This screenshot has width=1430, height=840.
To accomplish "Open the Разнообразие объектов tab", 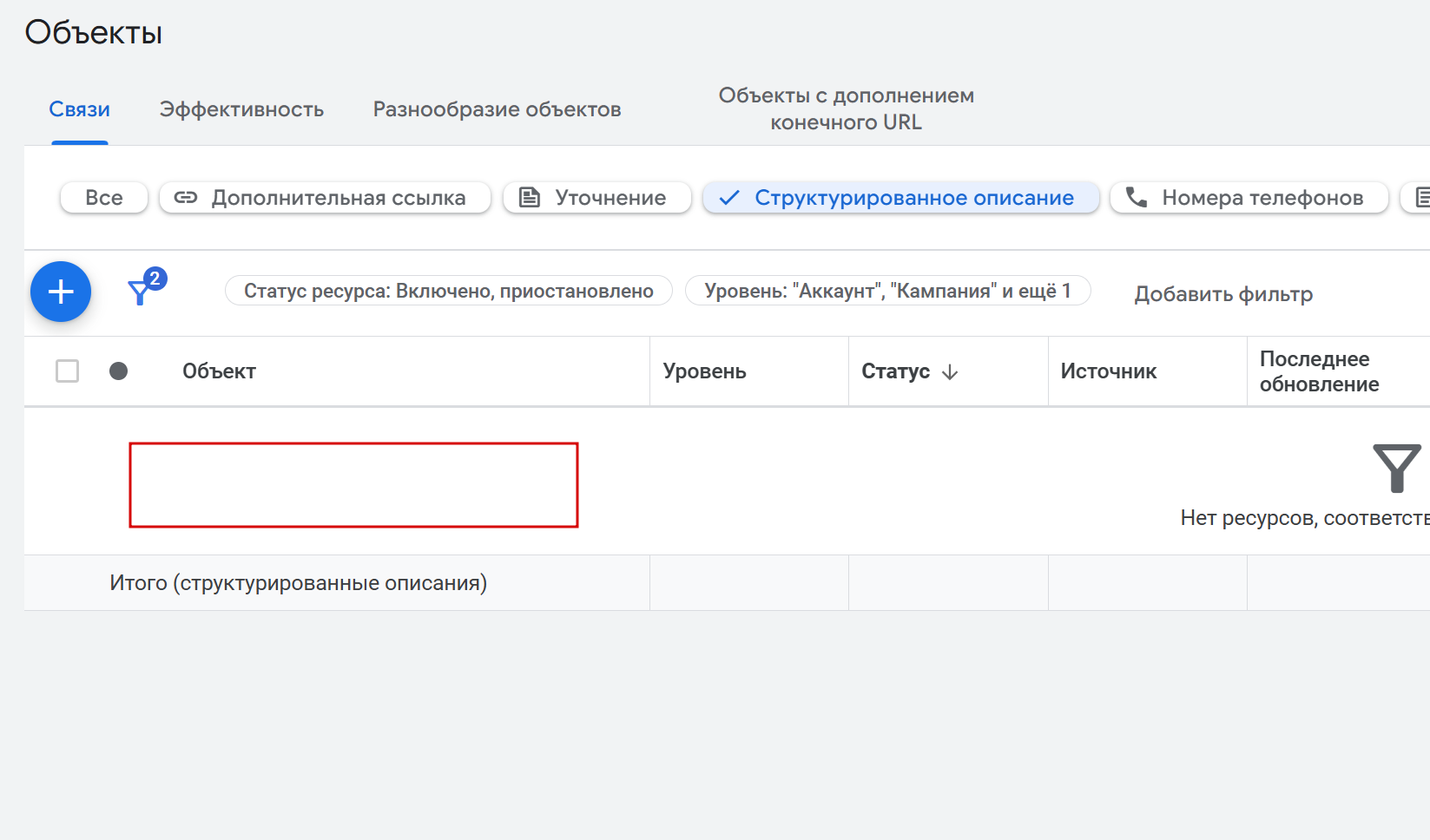I will (497, 109).
